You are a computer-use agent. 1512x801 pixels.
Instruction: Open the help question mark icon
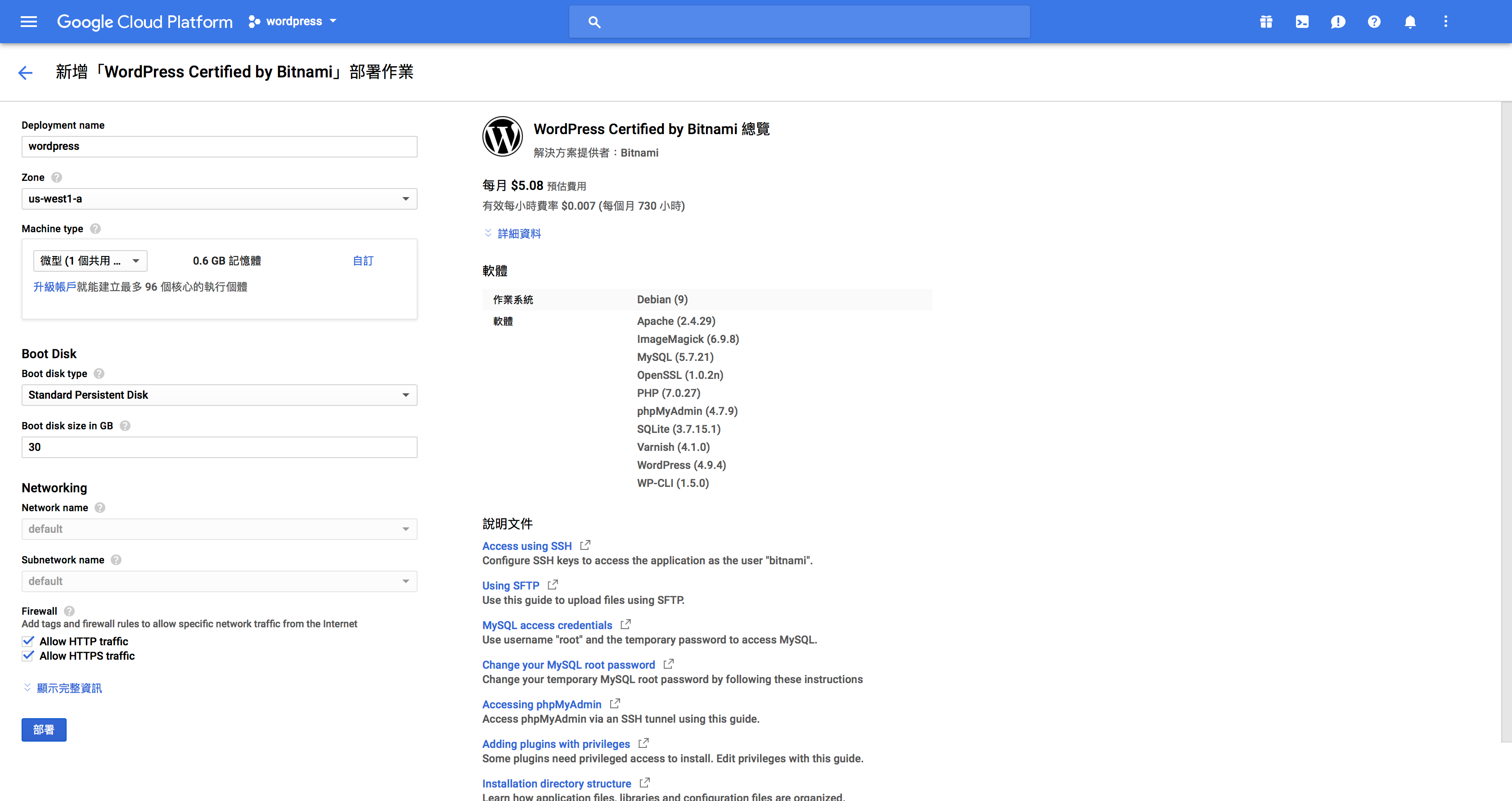point(1374,22)
